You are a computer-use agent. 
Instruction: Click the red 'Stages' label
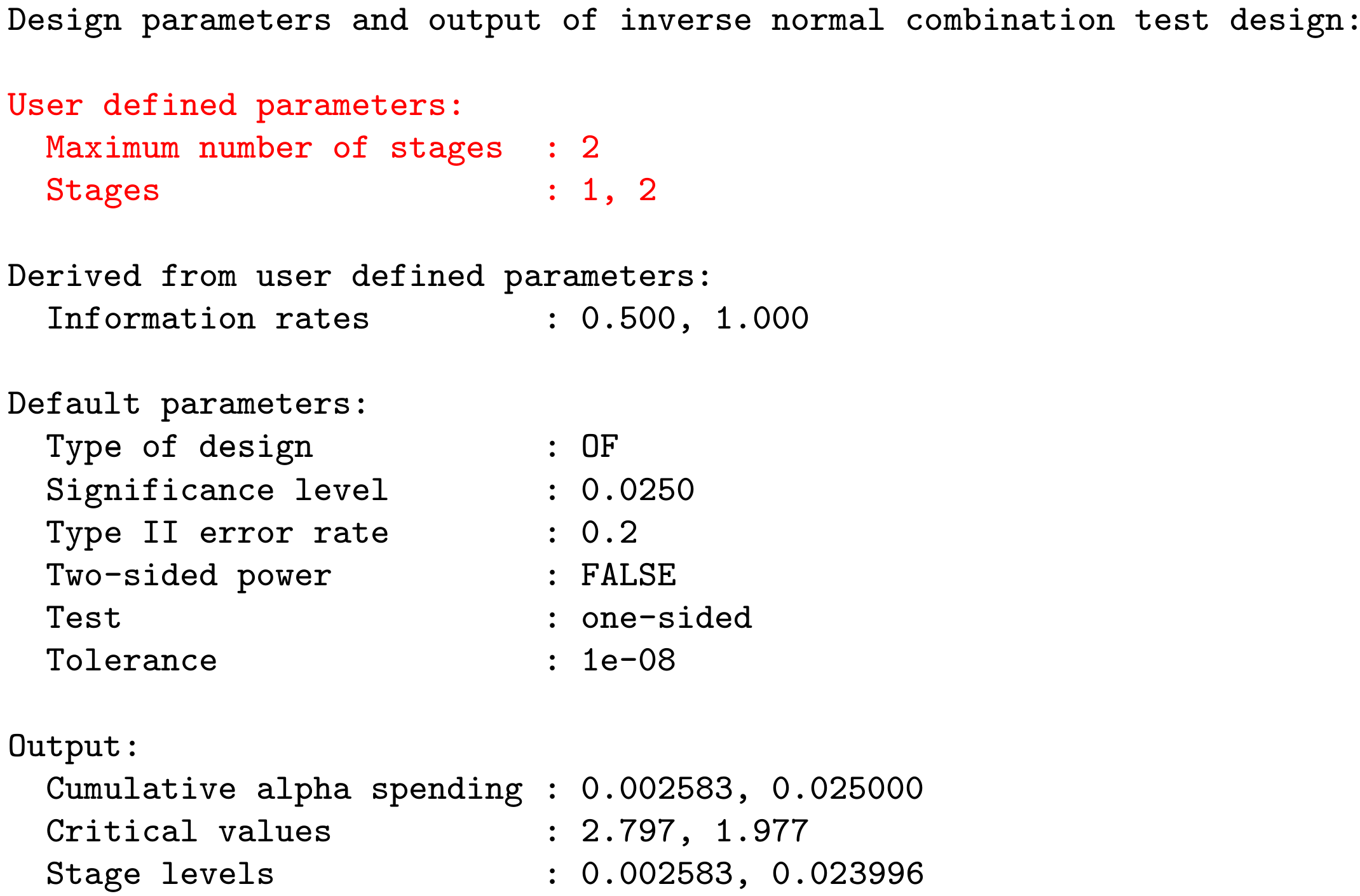[102, 191]
